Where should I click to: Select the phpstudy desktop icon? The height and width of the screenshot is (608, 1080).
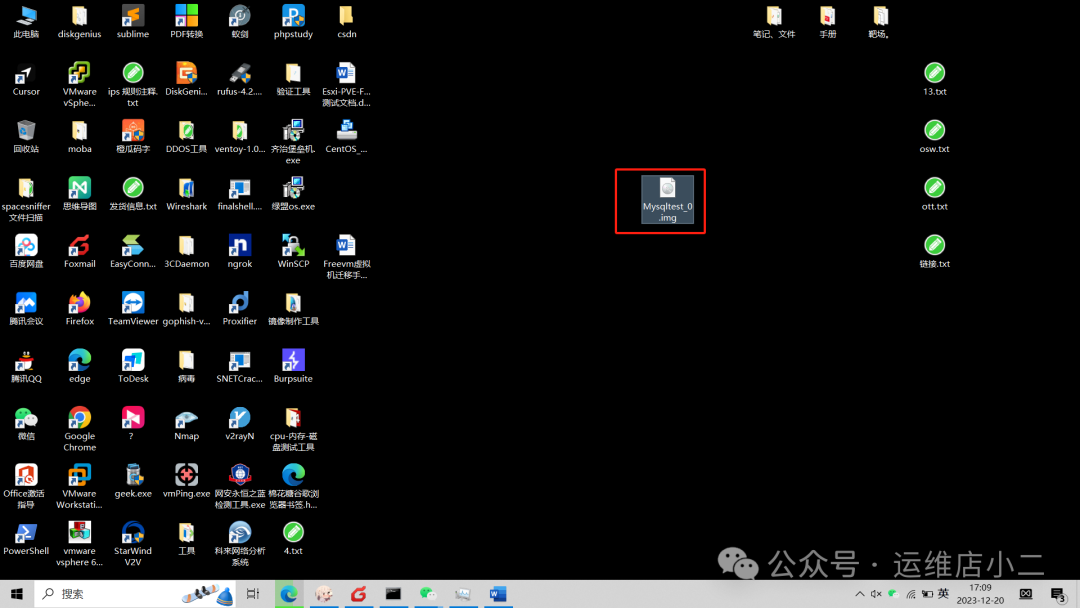coord(293,22)
